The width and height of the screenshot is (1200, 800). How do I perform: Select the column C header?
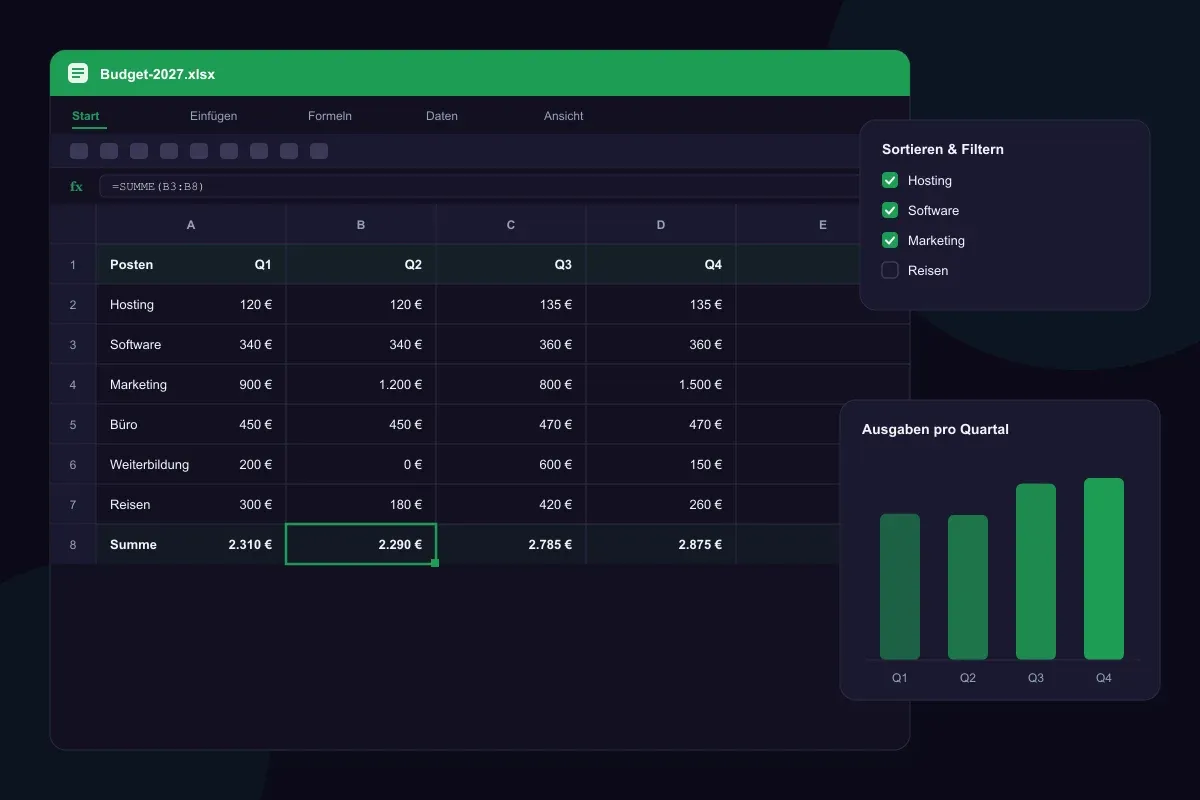click(511, 225)
